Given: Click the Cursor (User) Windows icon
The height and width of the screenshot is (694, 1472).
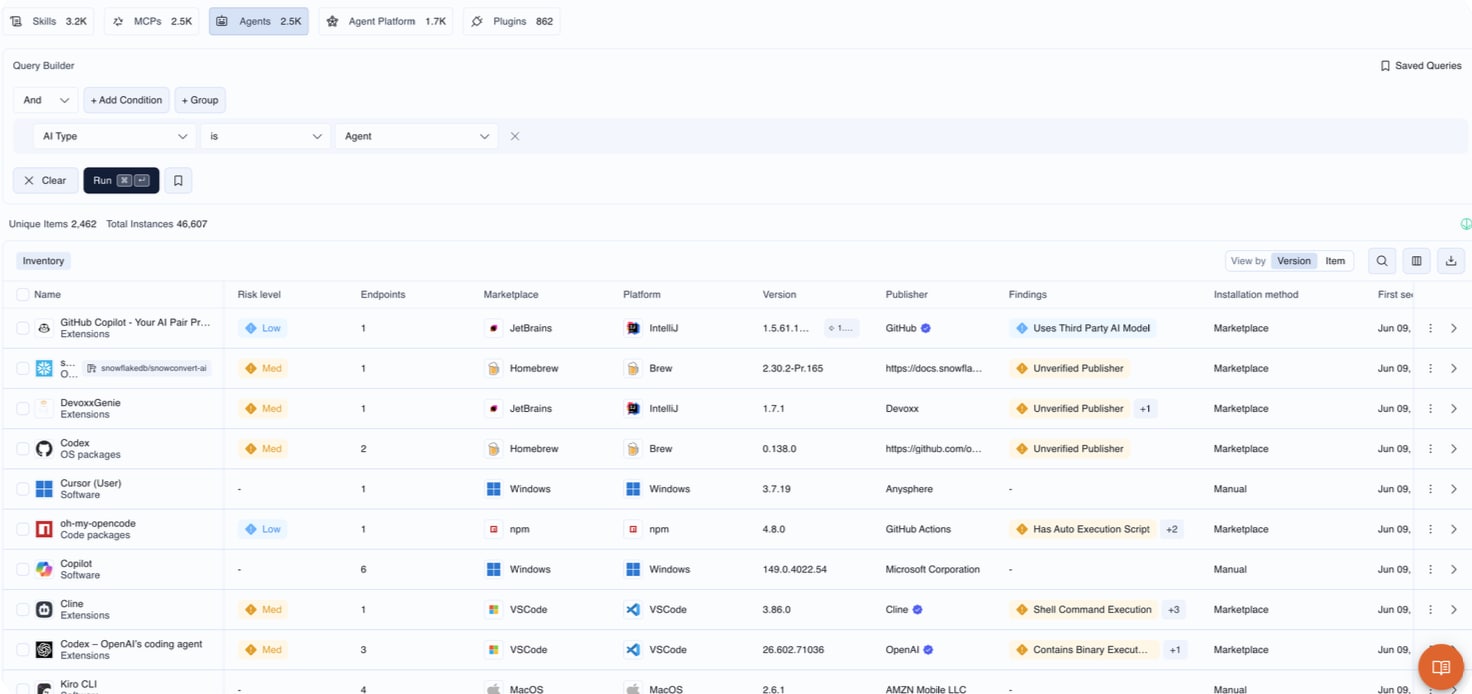Looking at the screenshot, I should click(x=44, y=489).
